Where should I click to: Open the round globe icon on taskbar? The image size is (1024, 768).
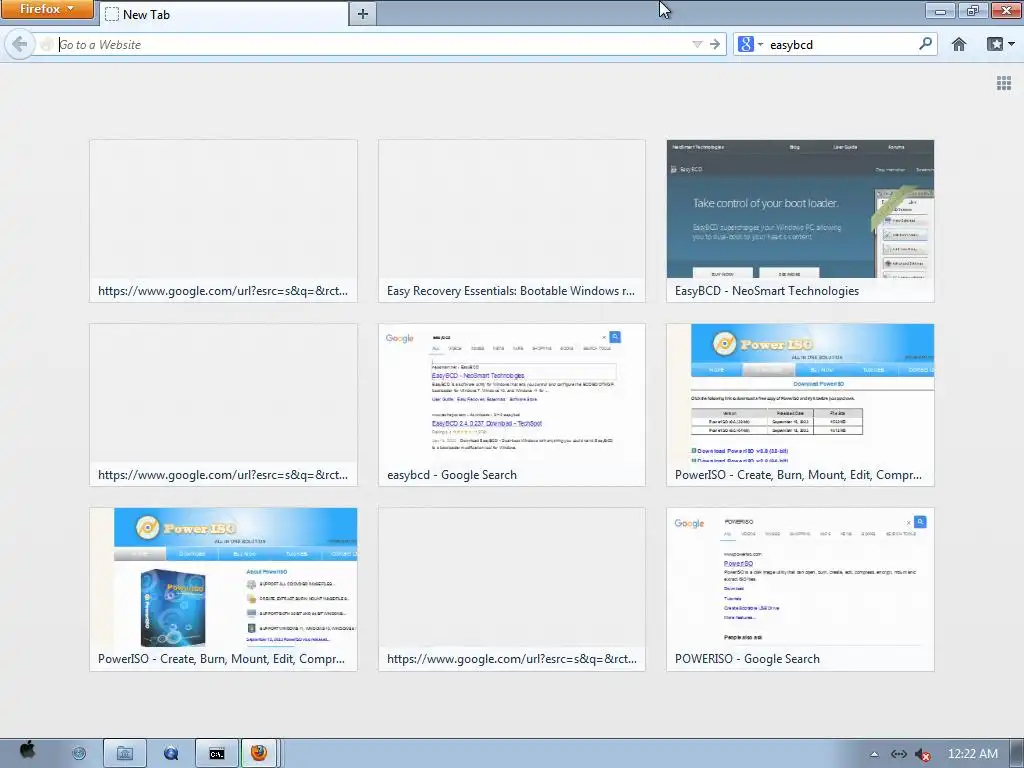tap(79, 754)
